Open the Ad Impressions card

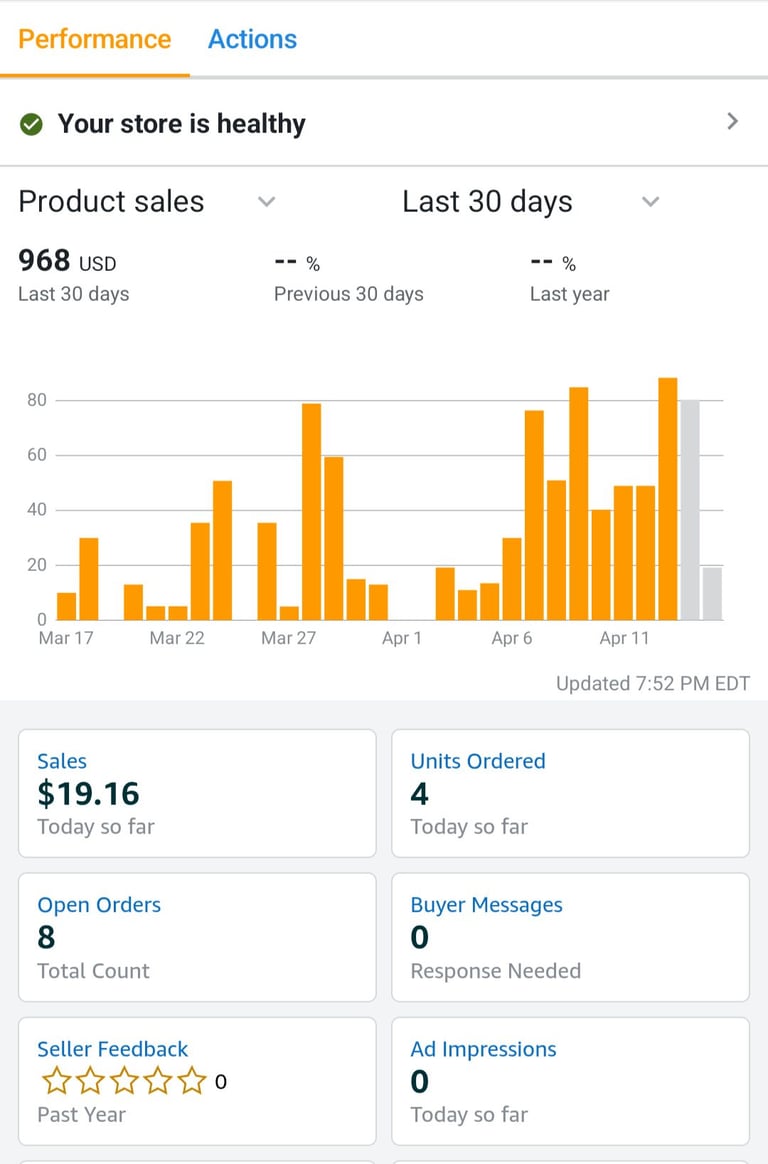tap(570, 1081)
